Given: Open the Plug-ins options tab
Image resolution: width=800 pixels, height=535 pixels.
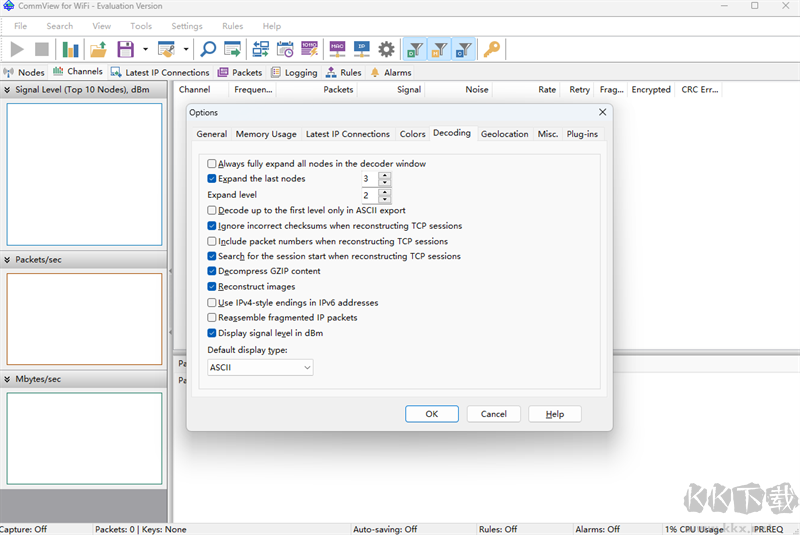Looking at the screenshot, I should coord(582,134).
